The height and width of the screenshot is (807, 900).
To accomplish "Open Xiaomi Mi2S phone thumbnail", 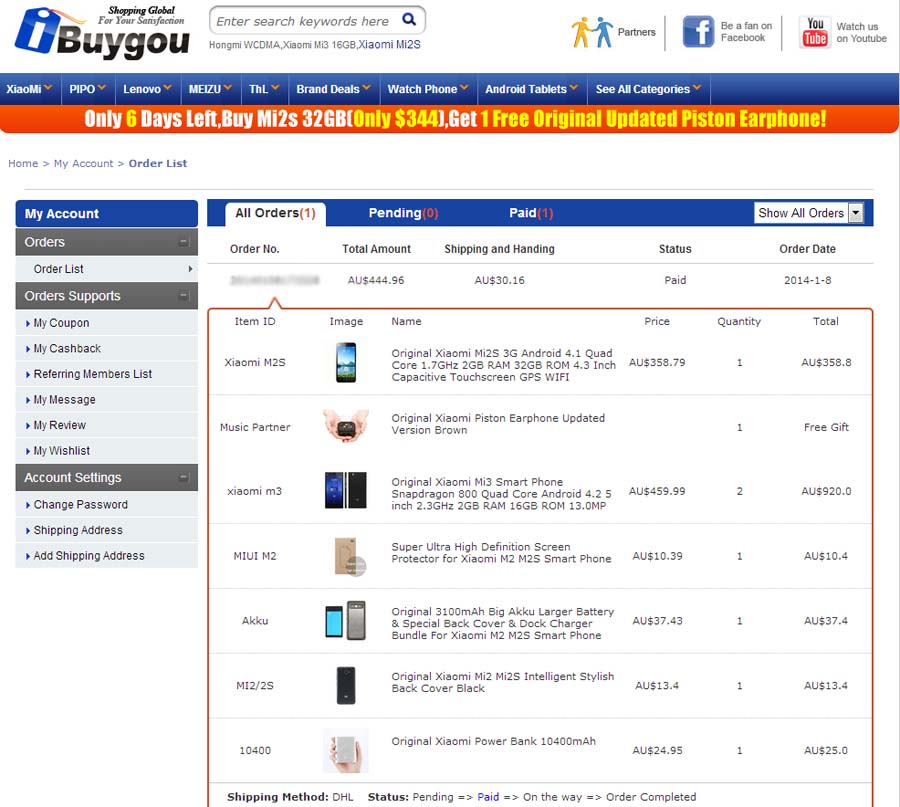I will pos(346,362).
